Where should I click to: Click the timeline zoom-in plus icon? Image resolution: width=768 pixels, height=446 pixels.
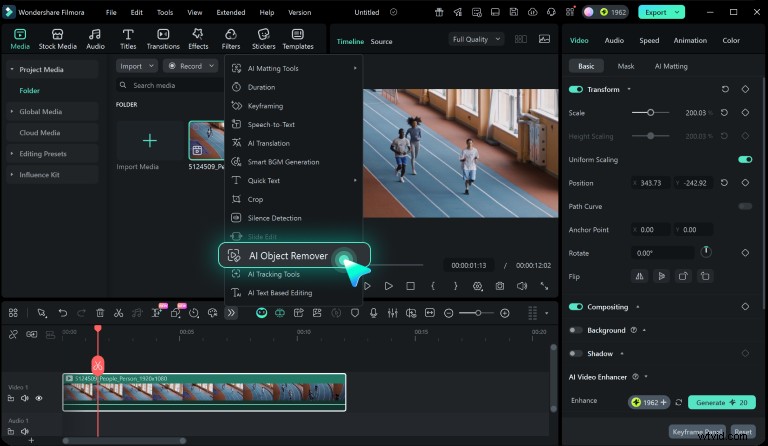[x=504, y=313]
